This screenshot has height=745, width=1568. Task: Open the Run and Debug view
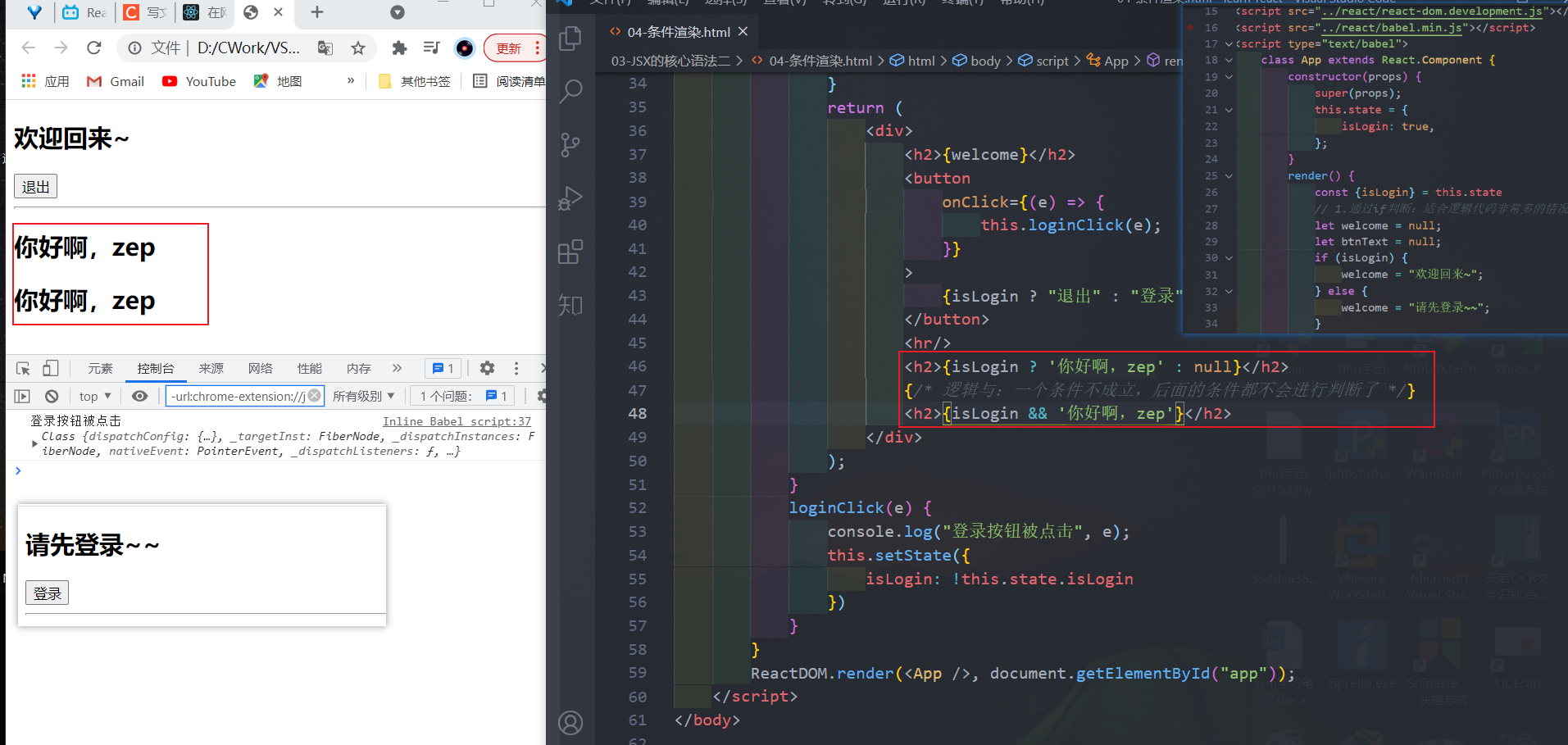[570, 198]
